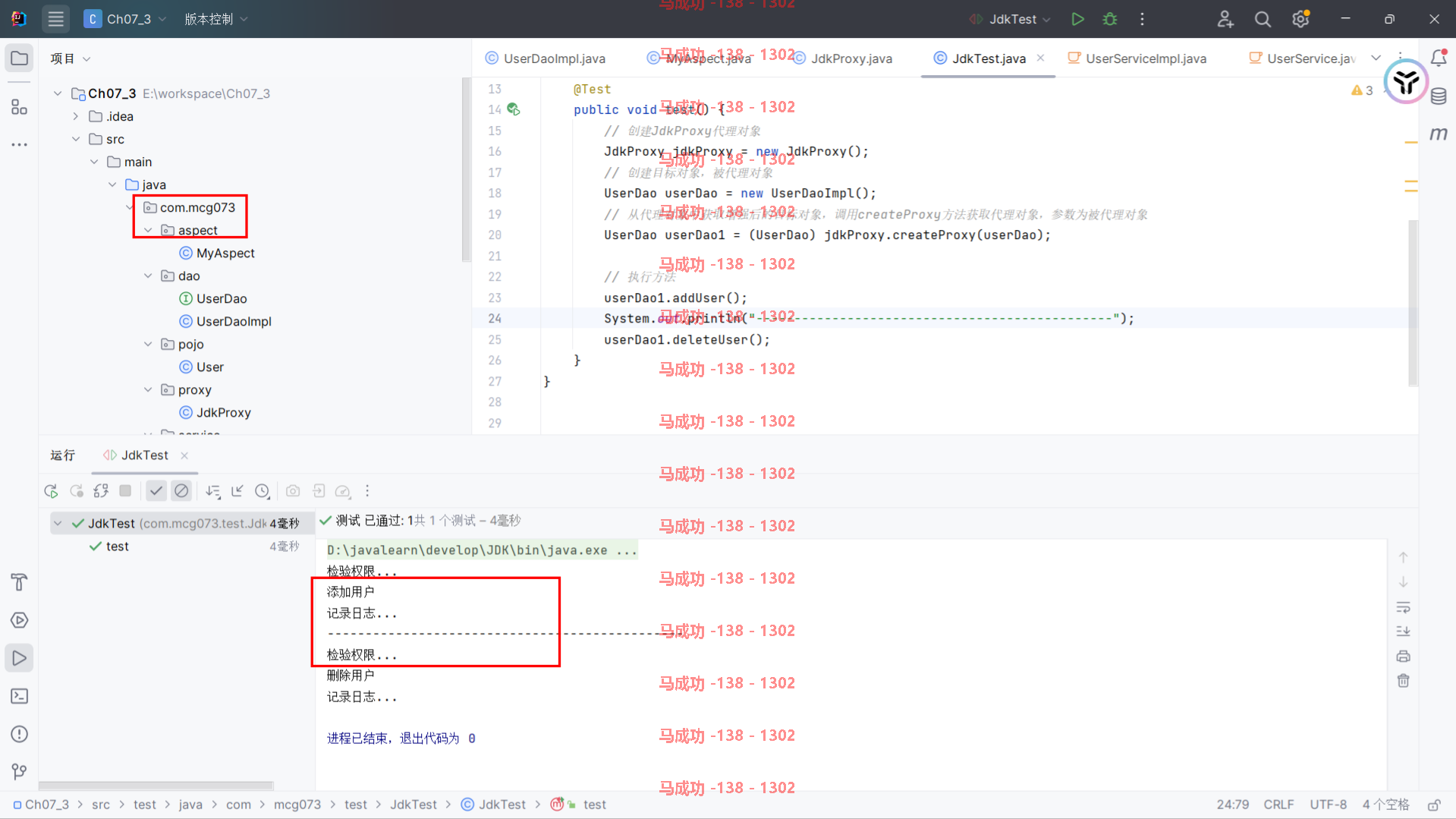Viewport: 1456px width, 819px height.
Task: Expand the .idea folder
Action: click(76, 116)
